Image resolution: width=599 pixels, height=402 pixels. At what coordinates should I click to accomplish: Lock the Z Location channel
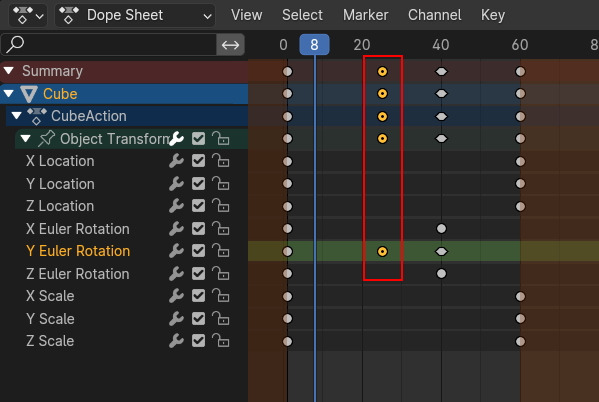[x=220, y=206]
